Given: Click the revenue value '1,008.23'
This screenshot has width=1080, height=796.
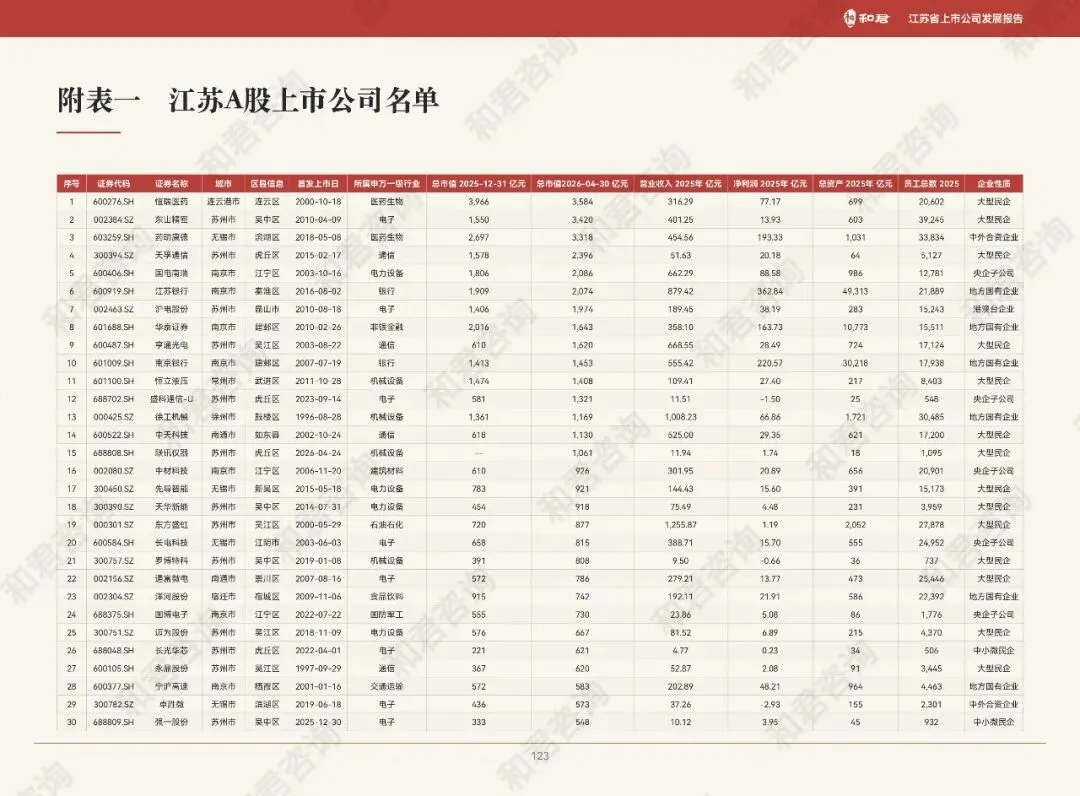Looking at the screenshot, I should tap(681, 417).
